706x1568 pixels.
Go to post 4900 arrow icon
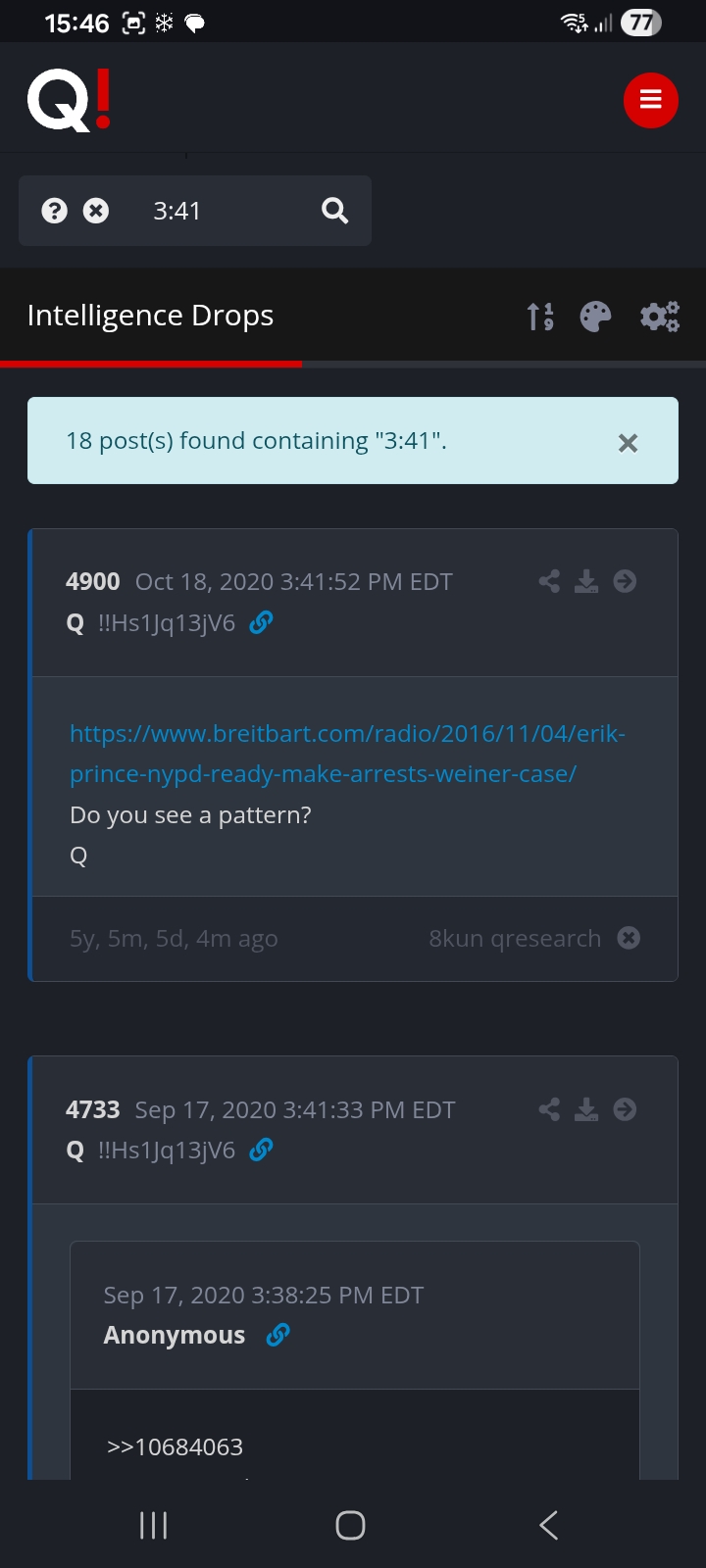625,581
